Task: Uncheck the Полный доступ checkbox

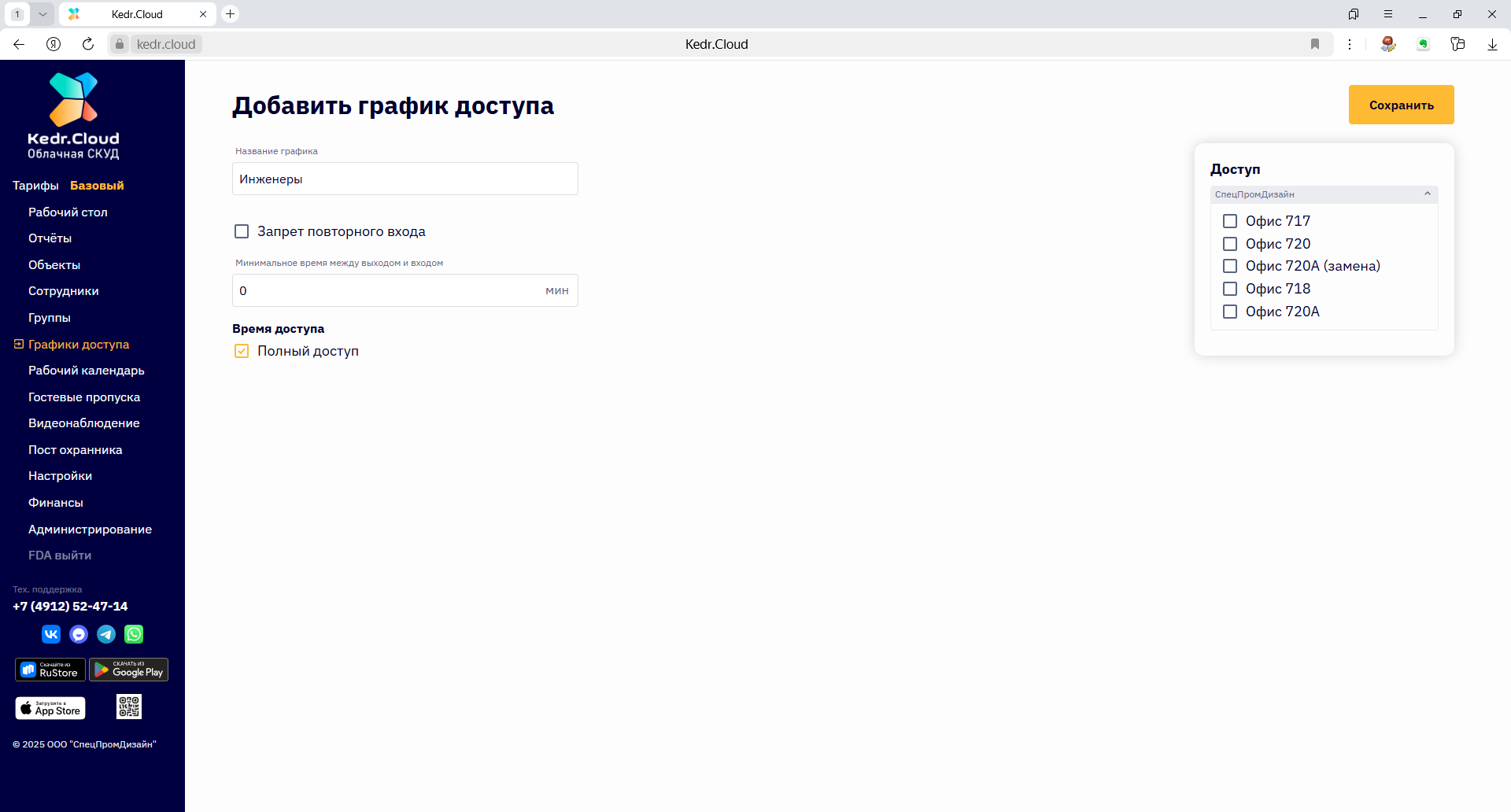Action: (242, 351)
